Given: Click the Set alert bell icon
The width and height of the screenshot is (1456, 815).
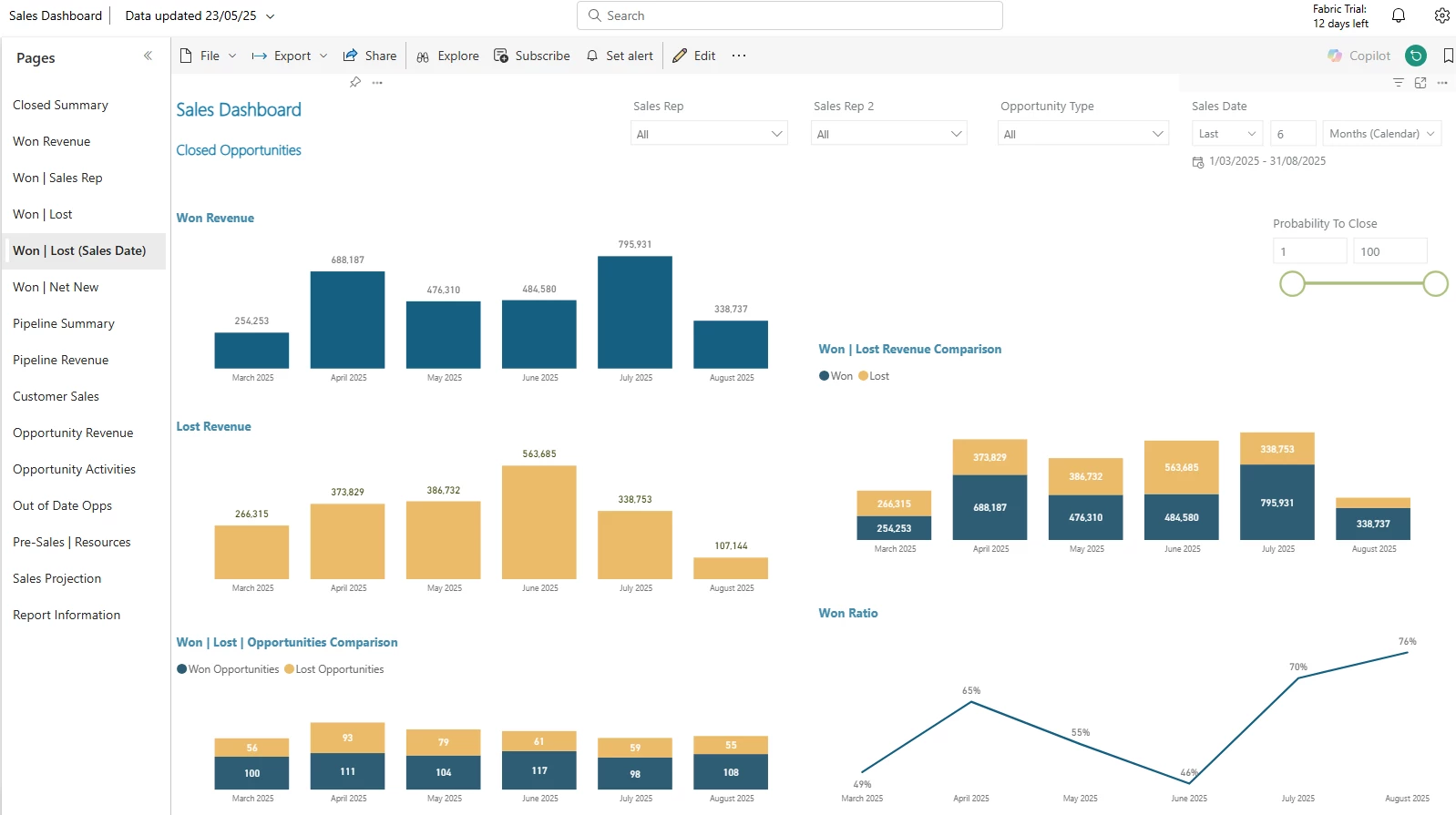Looking at the screenshot, I should 592,56.
